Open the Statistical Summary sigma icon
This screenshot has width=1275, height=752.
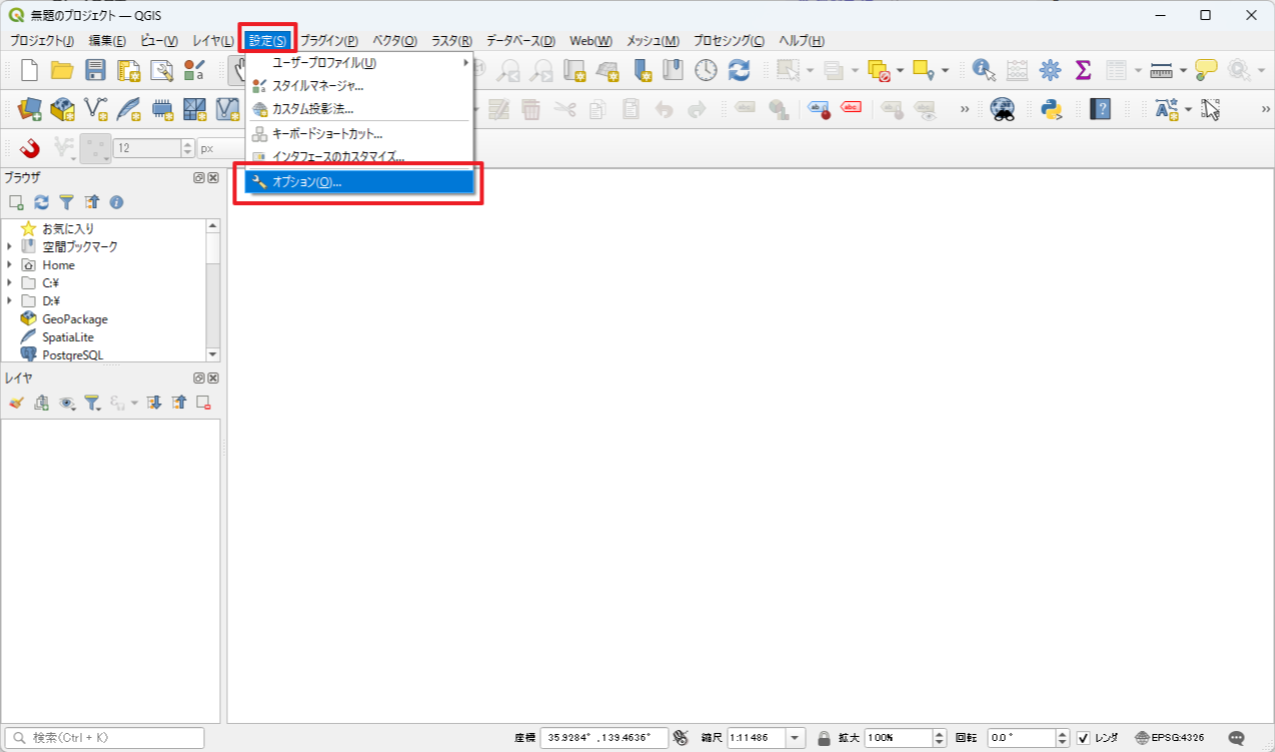[x=1083, y=70]
